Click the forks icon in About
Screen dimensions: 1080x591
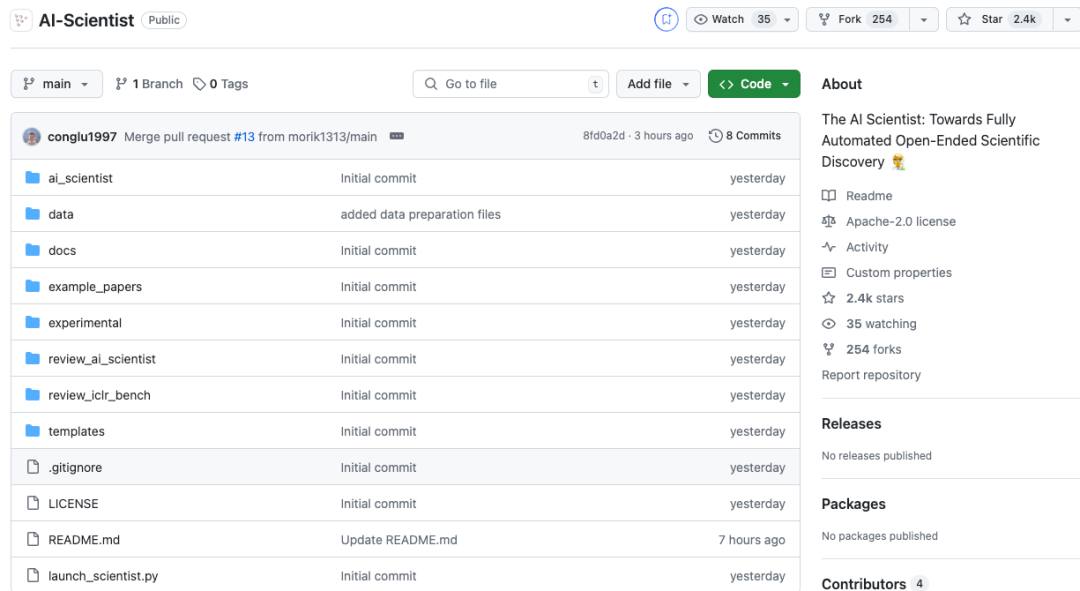click(829, 349)
